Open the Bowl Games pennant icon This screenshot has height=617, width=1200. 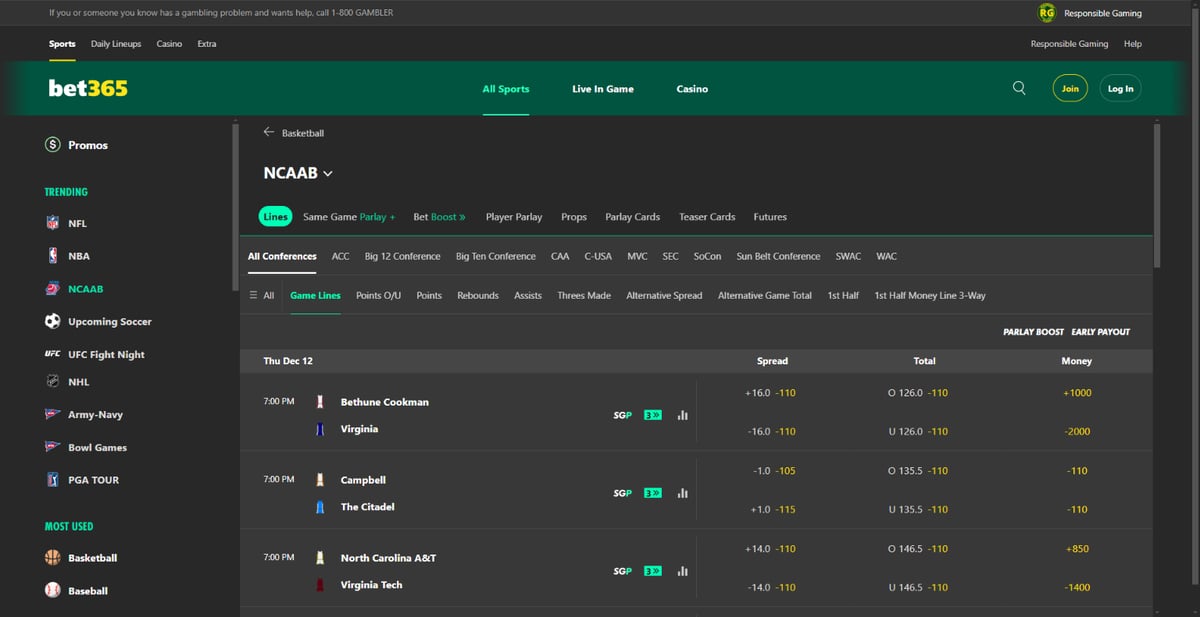[x=53, y=447]
